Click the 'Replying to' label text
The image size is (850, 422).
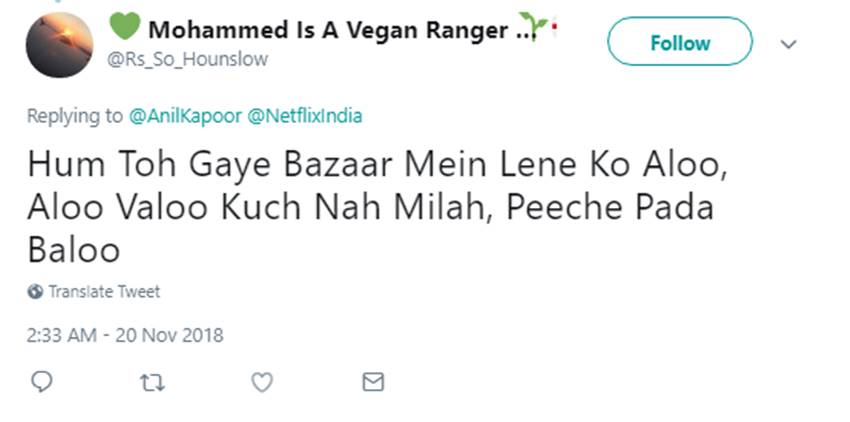pos(75,116)
